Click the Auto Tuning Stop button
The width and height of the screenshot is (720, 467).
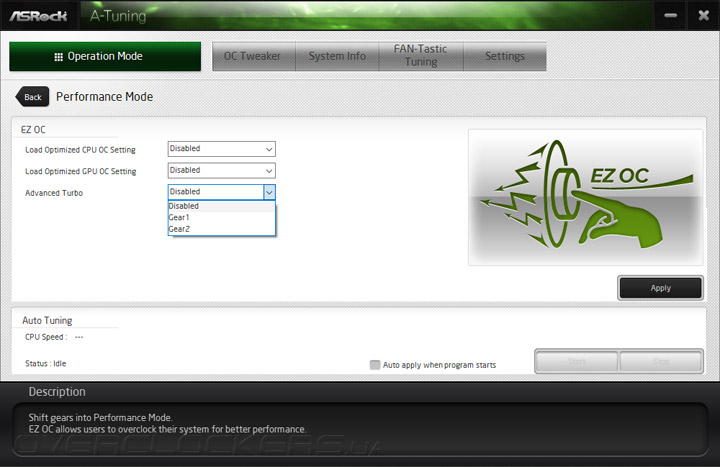661,361
